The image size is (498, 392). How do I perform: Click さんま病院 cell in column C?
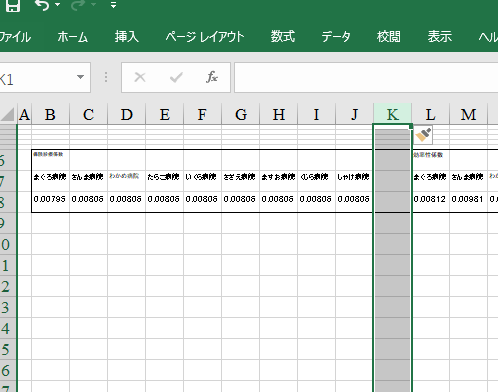click(x=88, y=181)
